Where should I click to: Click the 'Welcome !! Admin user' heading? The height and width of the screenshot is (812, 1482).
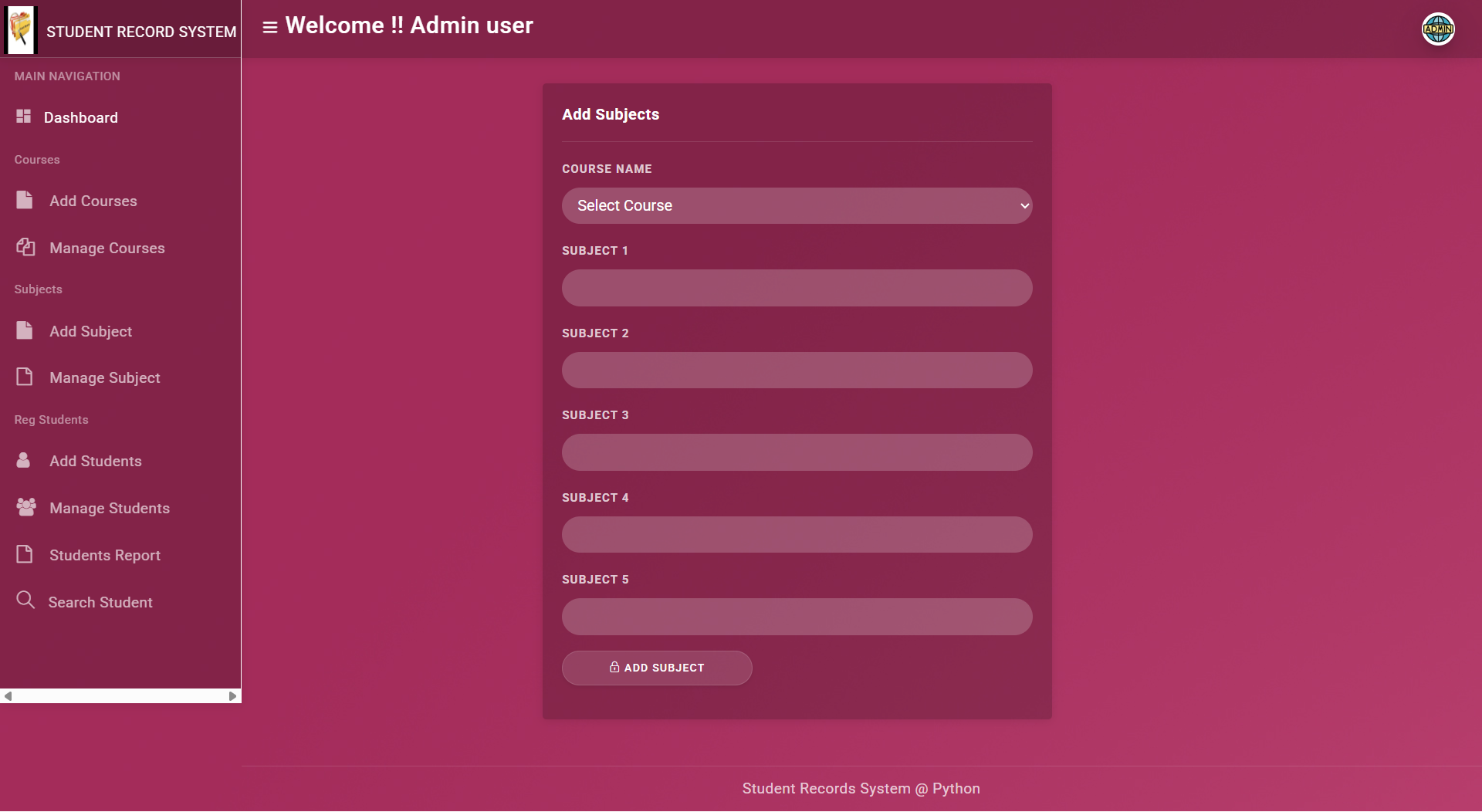409,25
